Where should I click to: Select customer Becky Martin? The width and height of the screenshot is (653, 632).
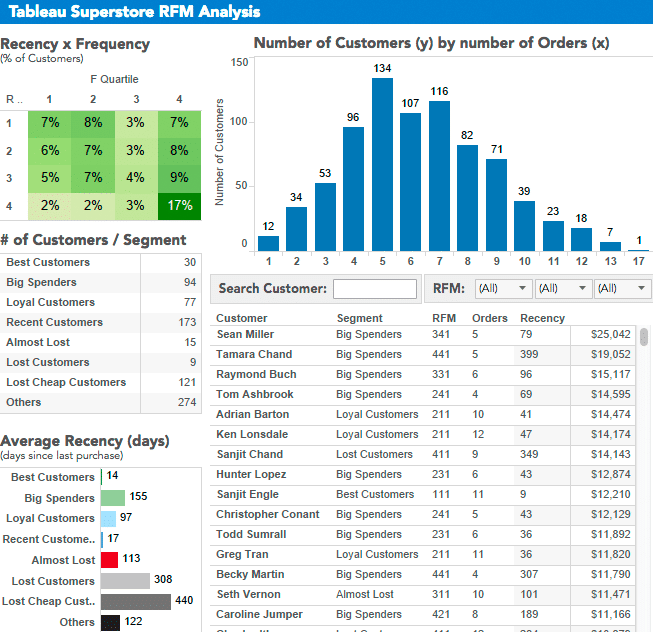[x=250, y=574]
